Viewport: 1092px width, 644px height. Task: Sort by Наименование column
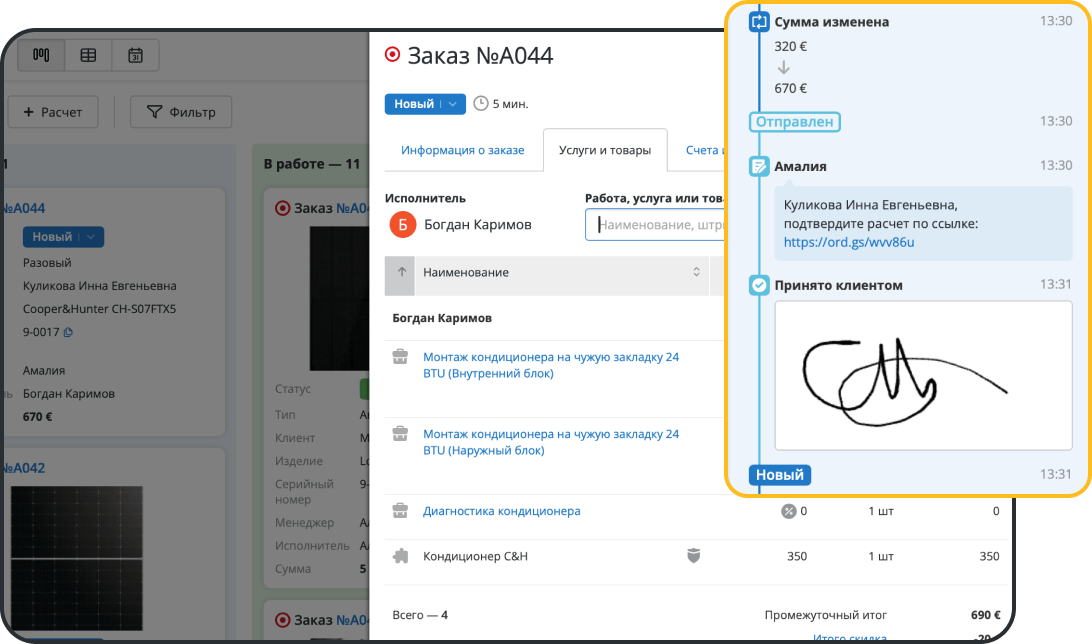pyautogui.click(x=696, y=272)
